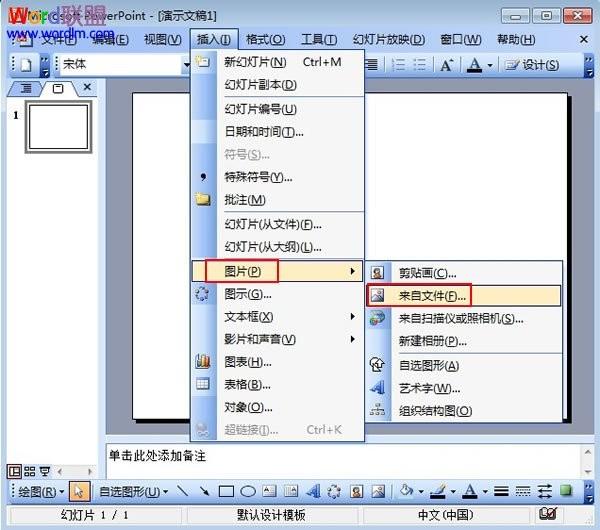The image size is (600, 530).
Task: Select the rectangle shape tool
Action: [x=226, y=491]
